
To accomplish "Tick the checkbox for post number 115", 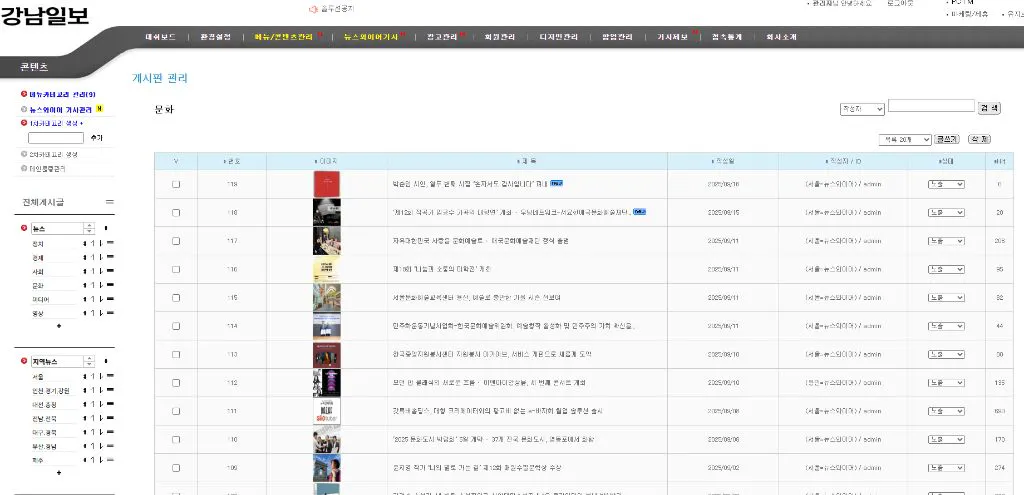I will pos(176,298).
